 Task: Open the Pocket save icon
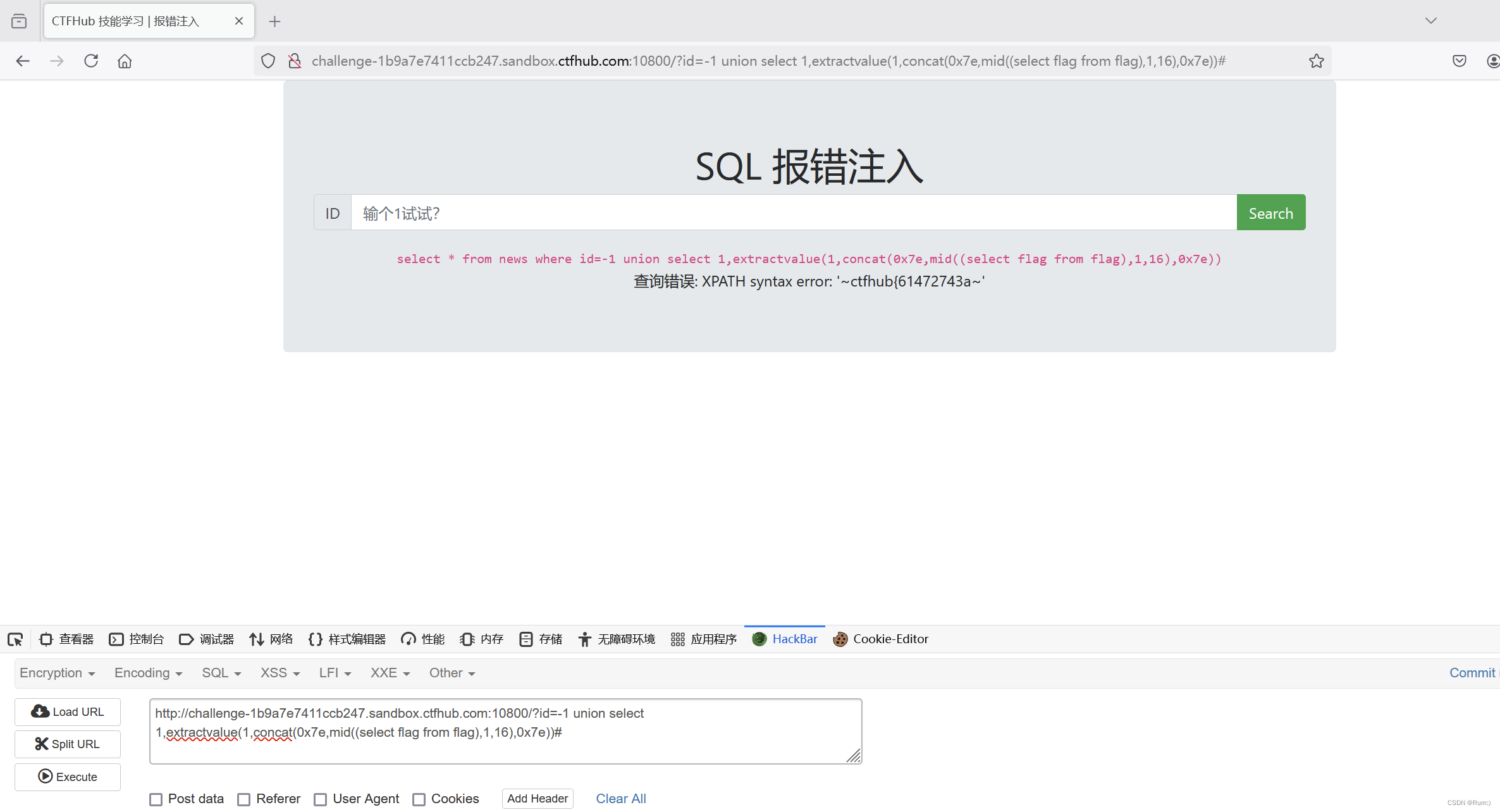1460,61
